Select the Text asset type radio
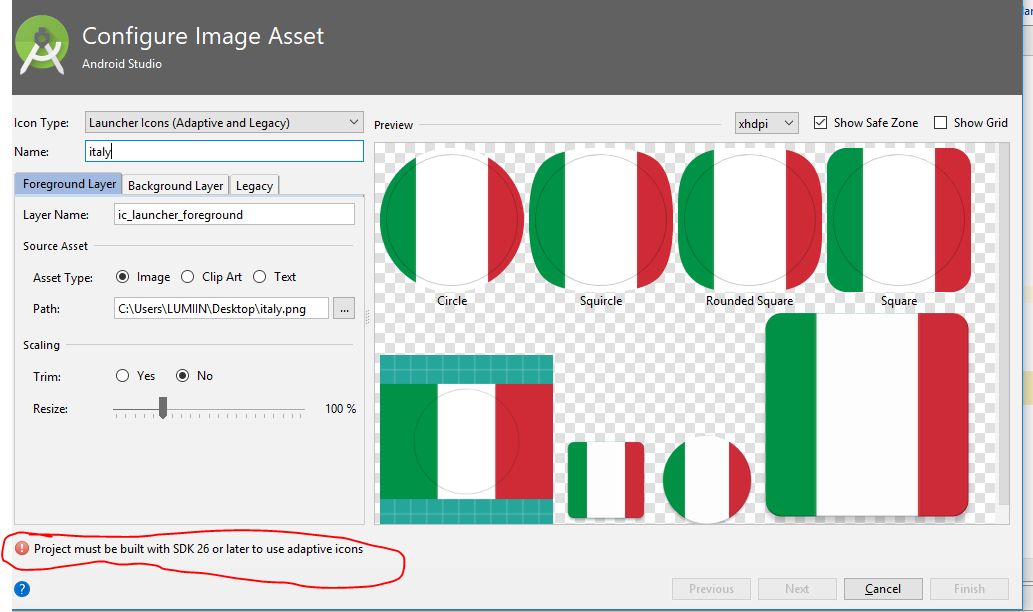This screenshot has width=1033, height=612. (x=260, y=277)
